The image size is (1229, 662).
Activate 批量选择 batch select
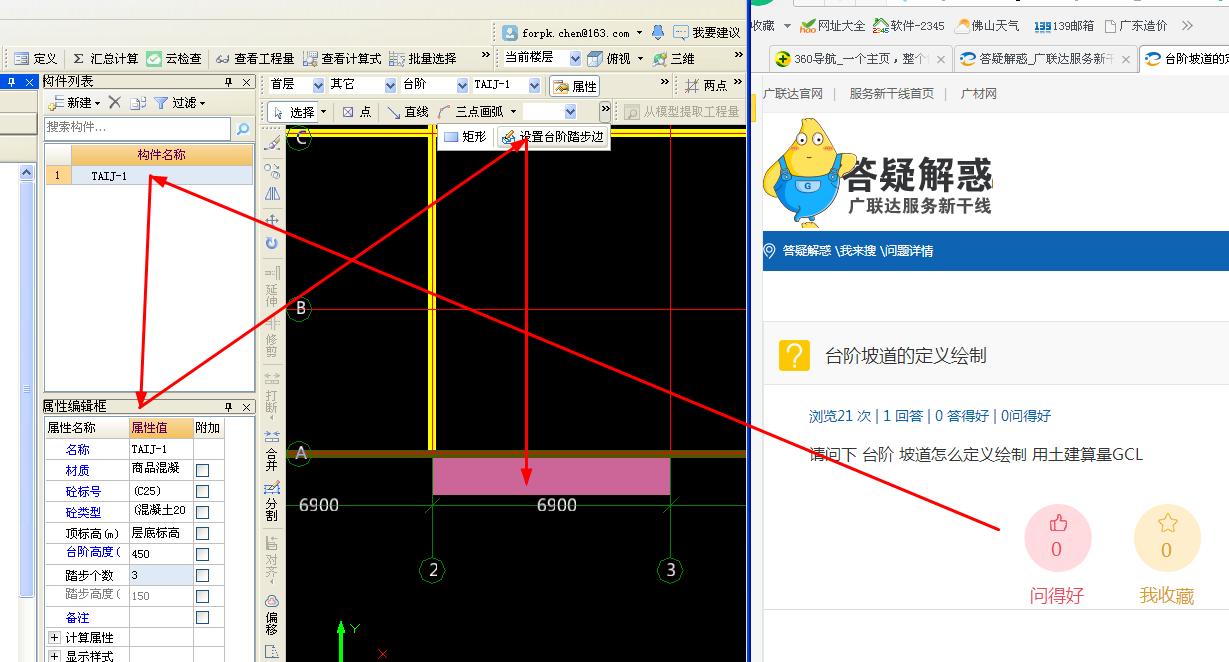[423, 59]
